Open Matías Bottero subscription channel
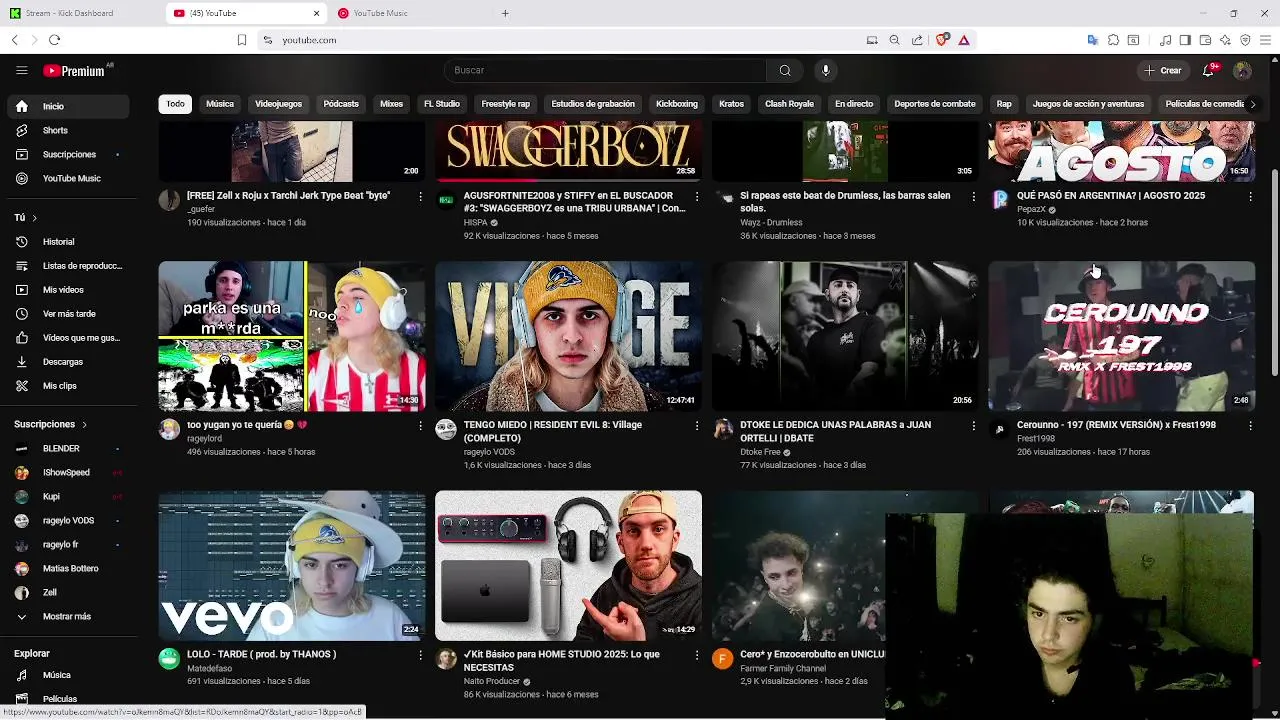This screenshot has height=720, width=1280. coord(68,568)
